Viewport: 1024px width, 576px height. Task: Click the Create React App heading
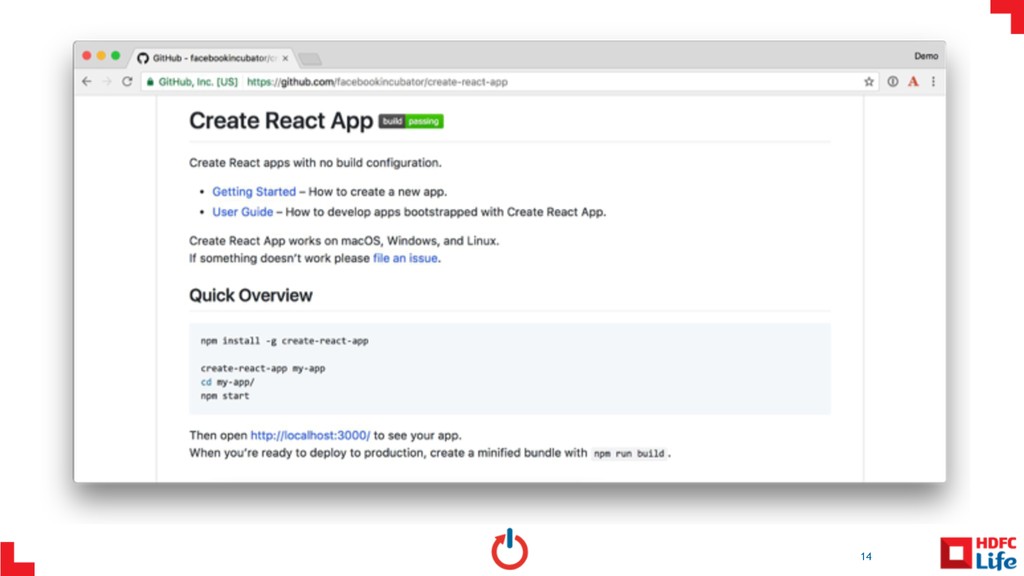tap(281, 121)
